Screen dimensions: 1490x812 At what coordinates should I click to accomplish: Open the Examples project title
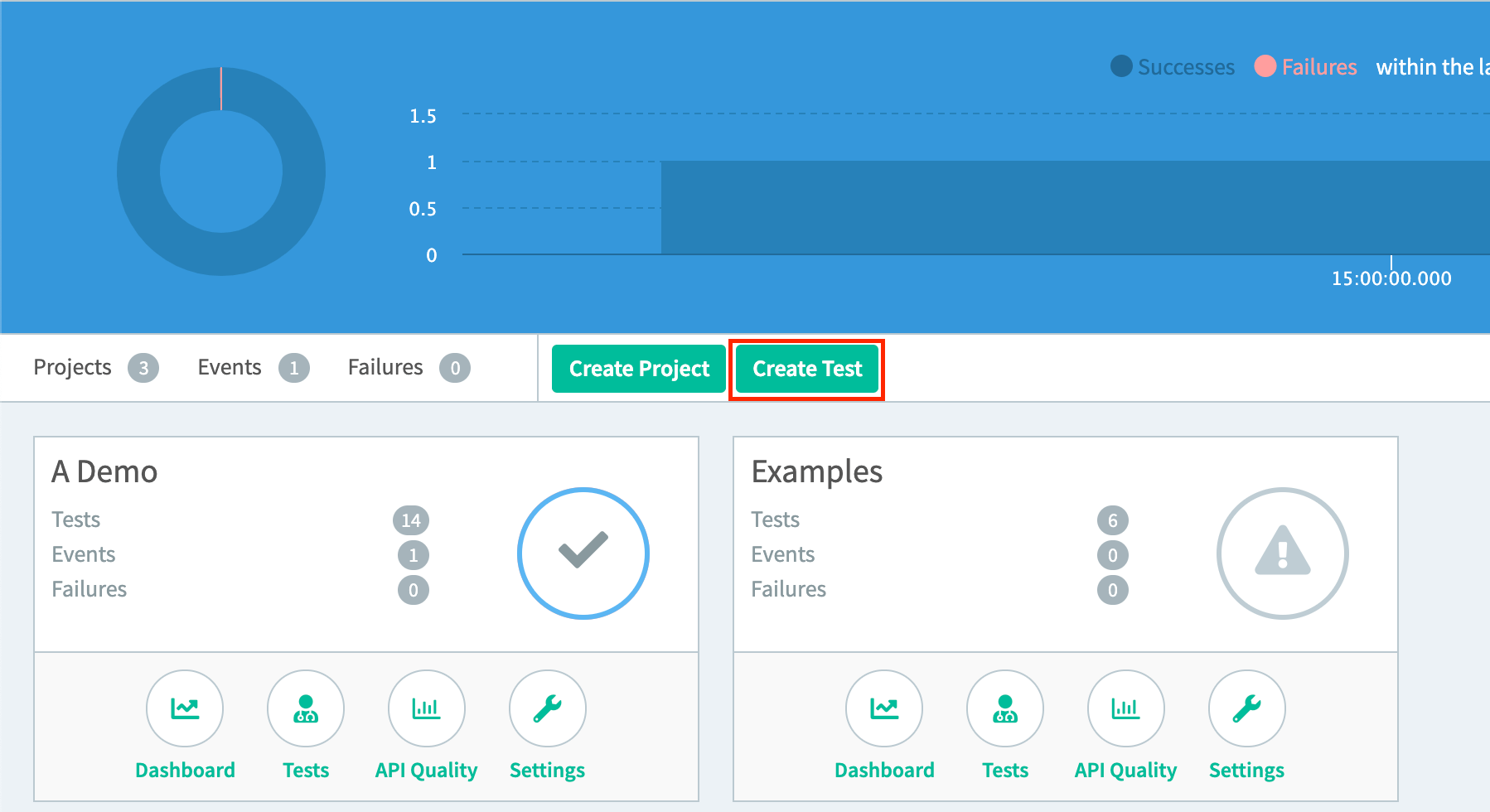pos(816,471)
